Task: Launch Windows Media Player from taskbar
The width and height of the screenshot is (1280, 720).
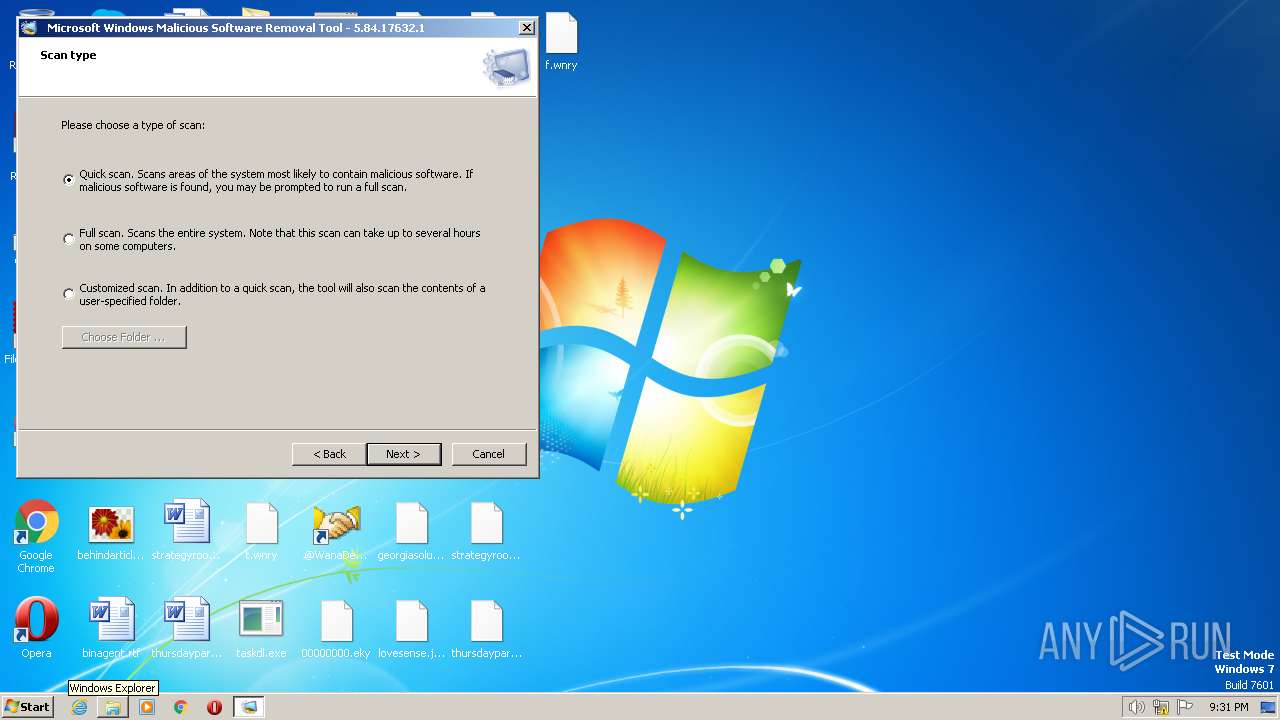Action: click(147, 707)
